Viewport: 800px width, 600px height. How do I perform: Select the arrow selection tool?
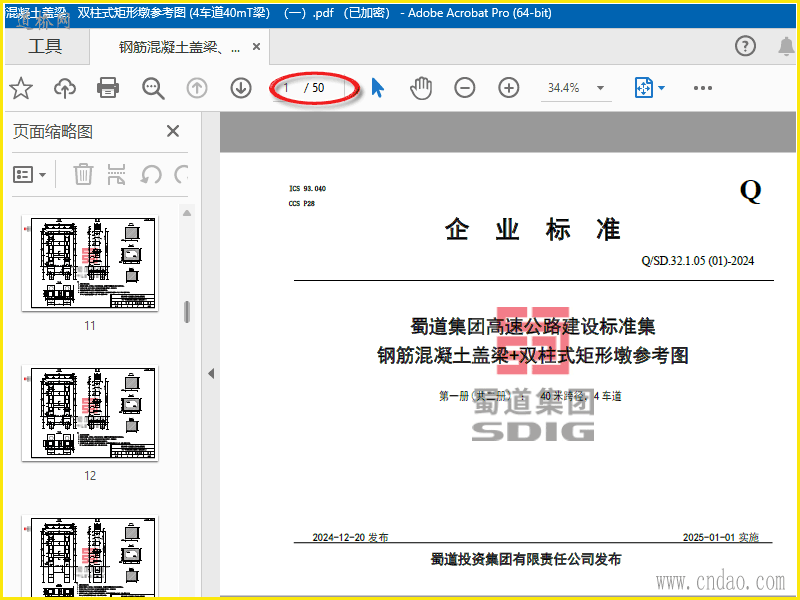tap(377, 88)
